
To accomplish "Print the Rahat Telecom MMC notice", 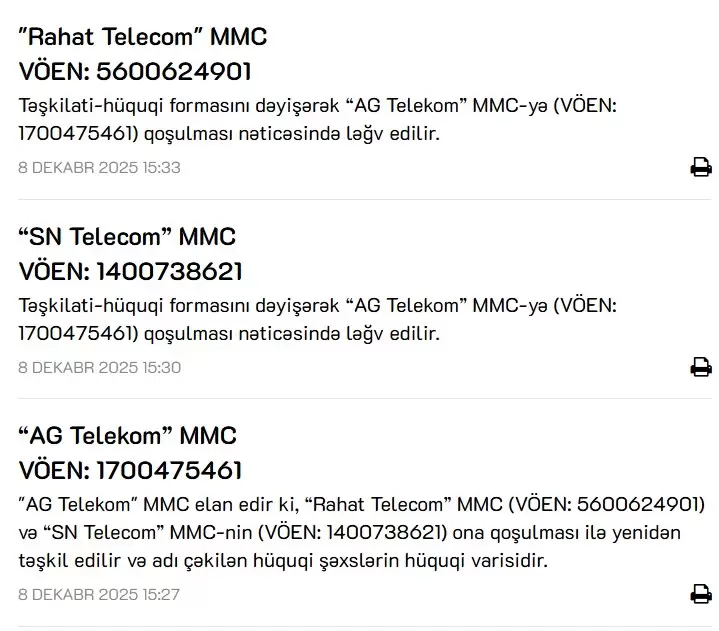I will pos(700,167).
